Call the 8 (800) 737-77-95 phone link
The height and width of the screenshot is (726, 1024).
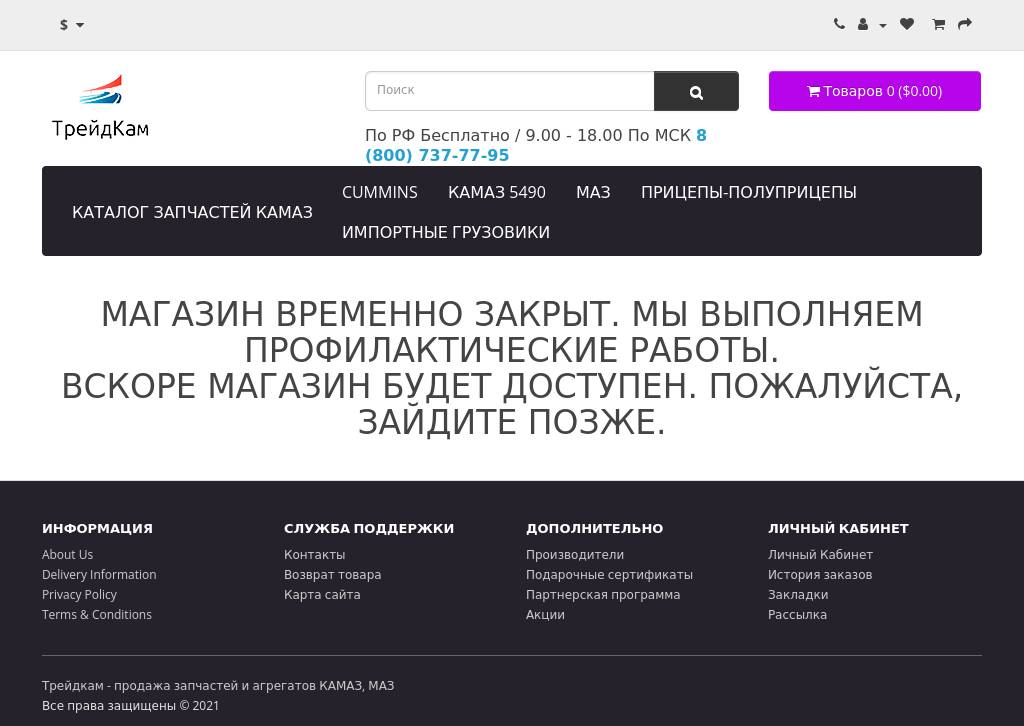(x=437, y=155)
